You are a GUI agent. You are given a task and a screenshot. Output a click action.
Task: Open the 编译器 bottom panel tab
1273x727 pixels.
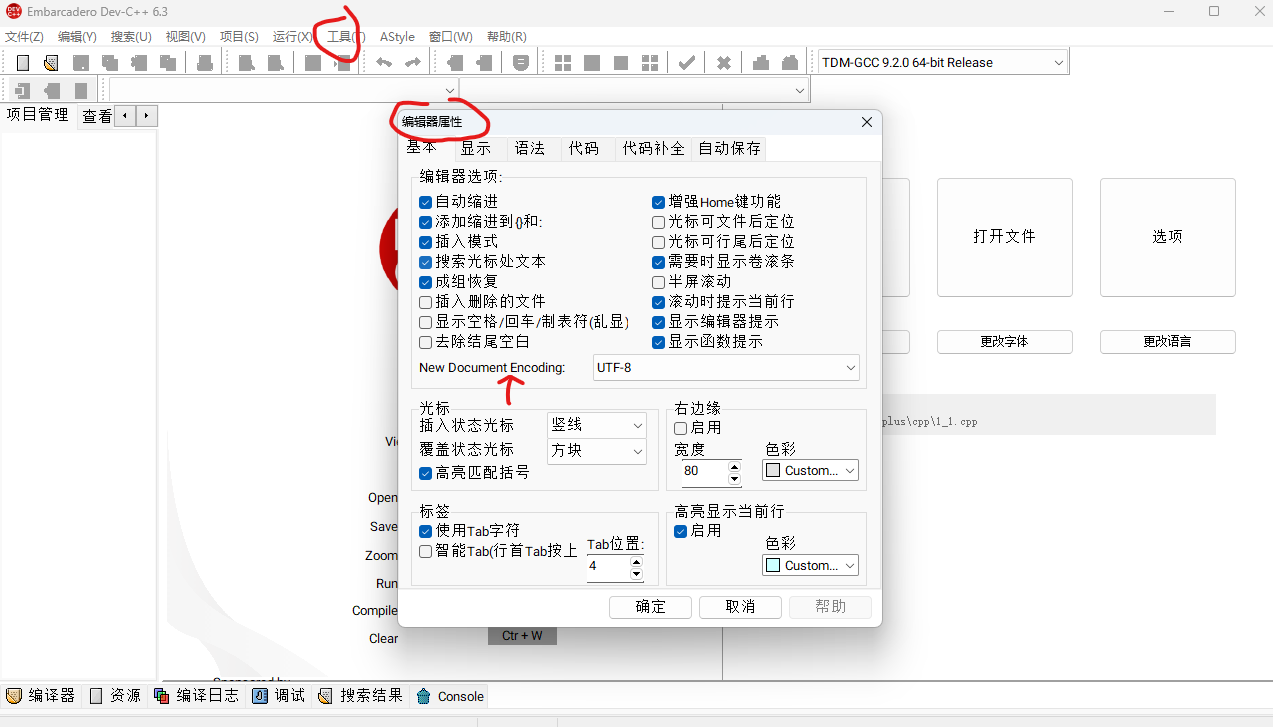coord(41,696)
